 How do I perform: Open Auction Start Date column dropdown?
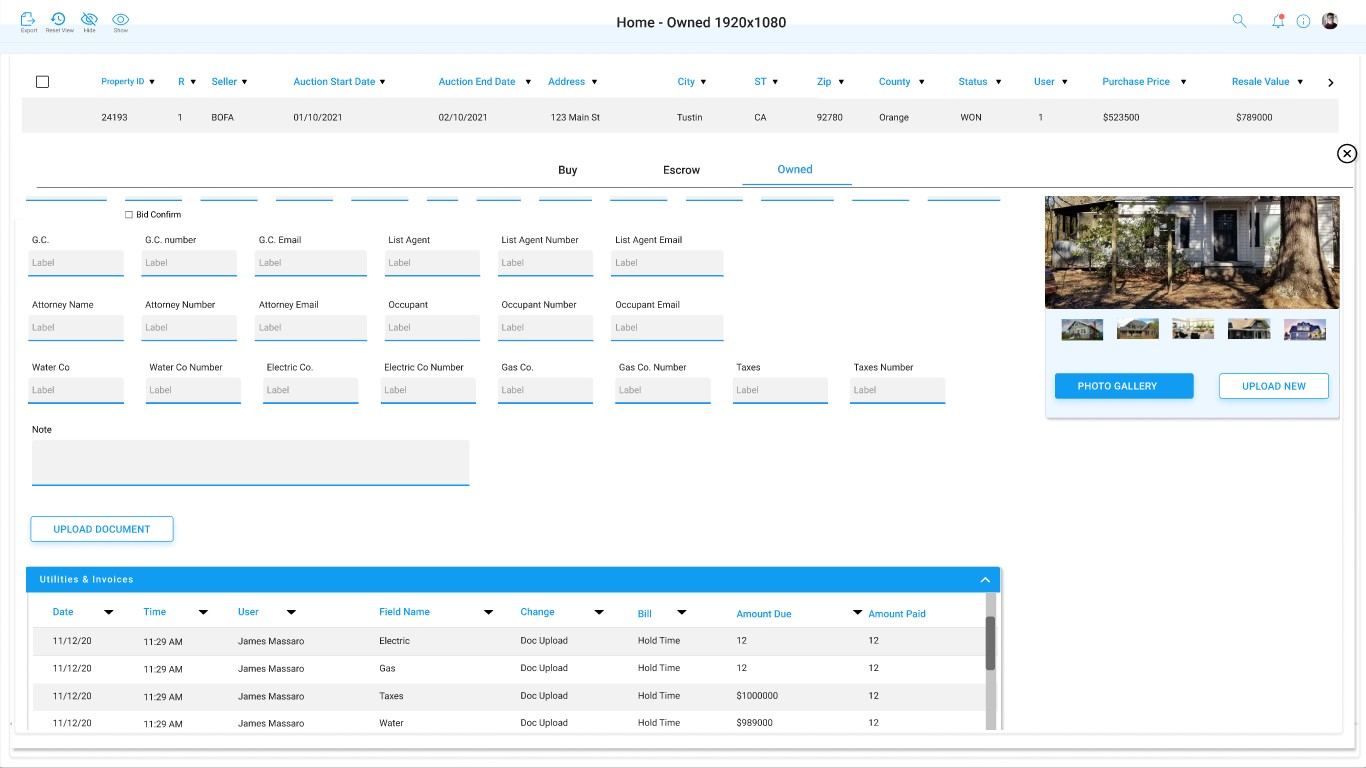pos(382,82)
